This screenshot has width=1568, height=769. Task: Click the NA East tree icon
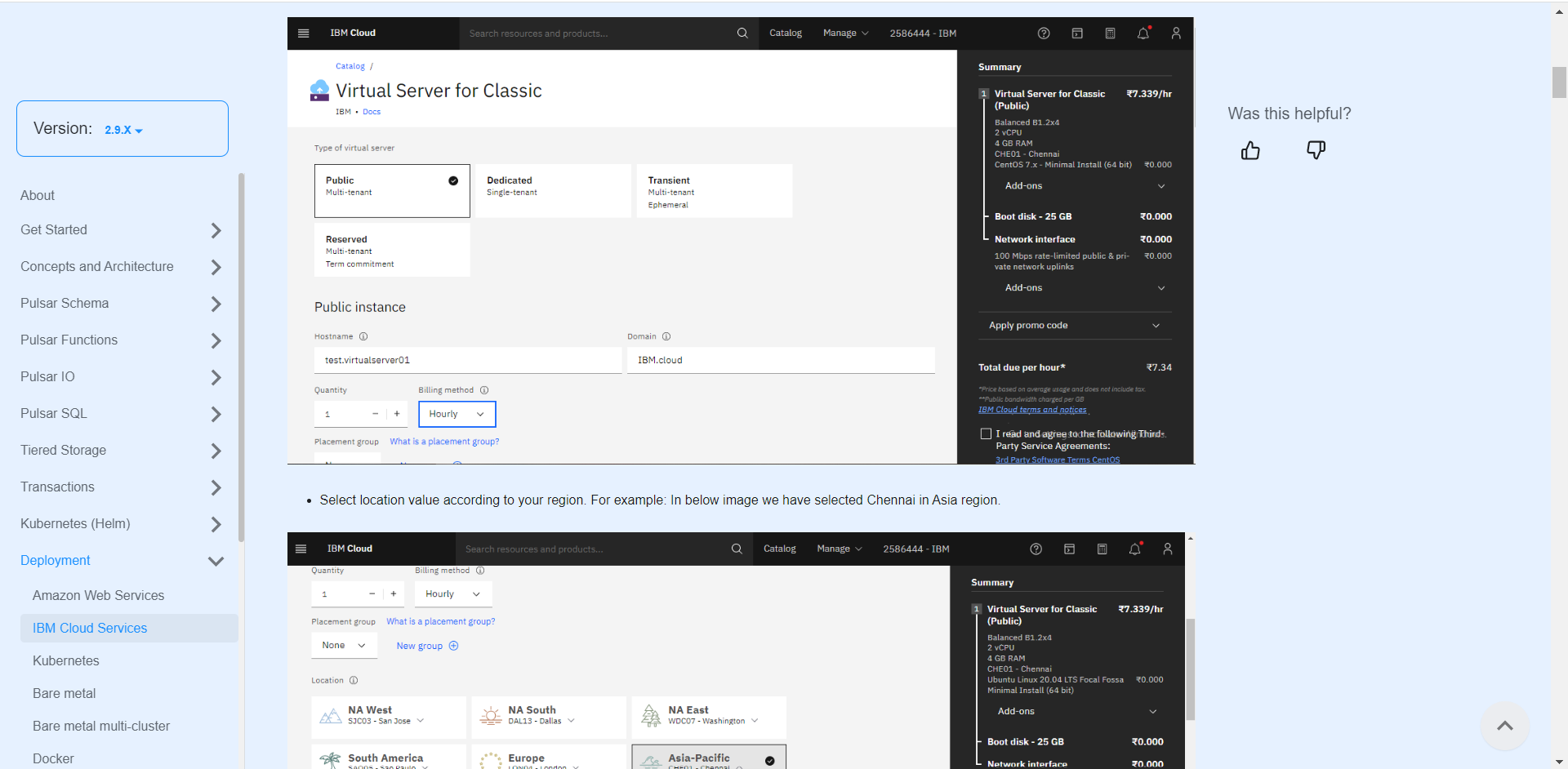click(x=651, y=716)
